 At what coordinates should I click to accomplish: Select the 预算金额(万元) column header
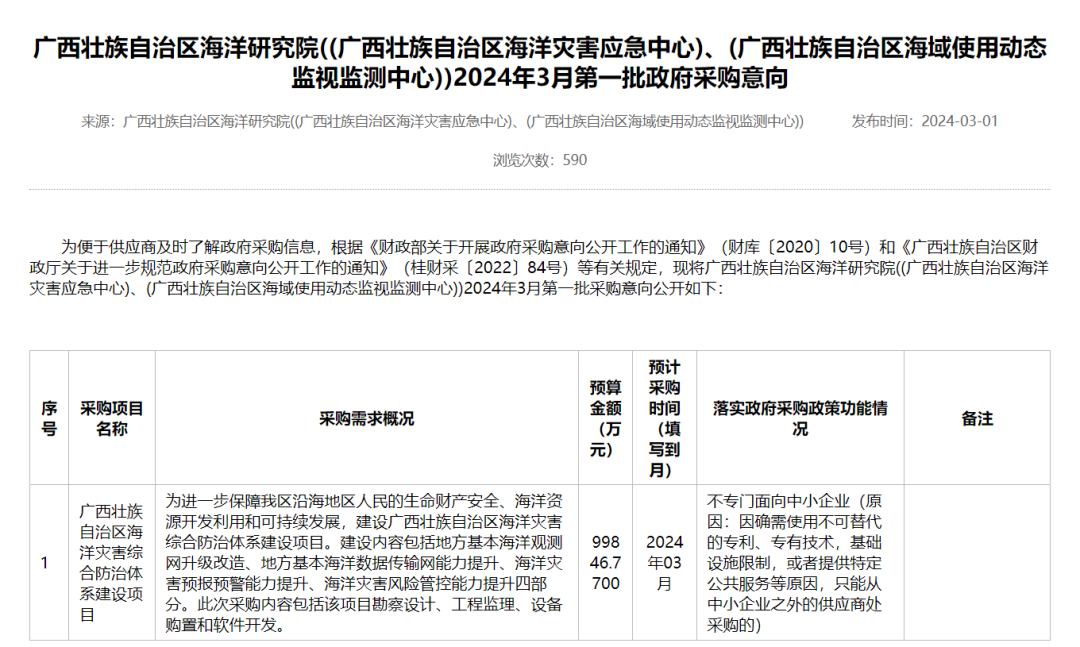[x=605, y=418]
